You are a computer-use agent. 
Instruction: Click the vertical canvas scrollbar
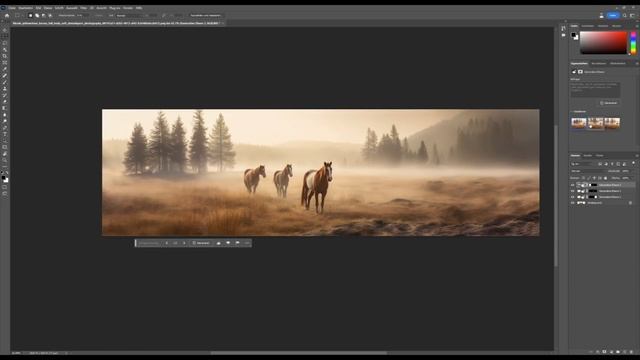(556, 196)
